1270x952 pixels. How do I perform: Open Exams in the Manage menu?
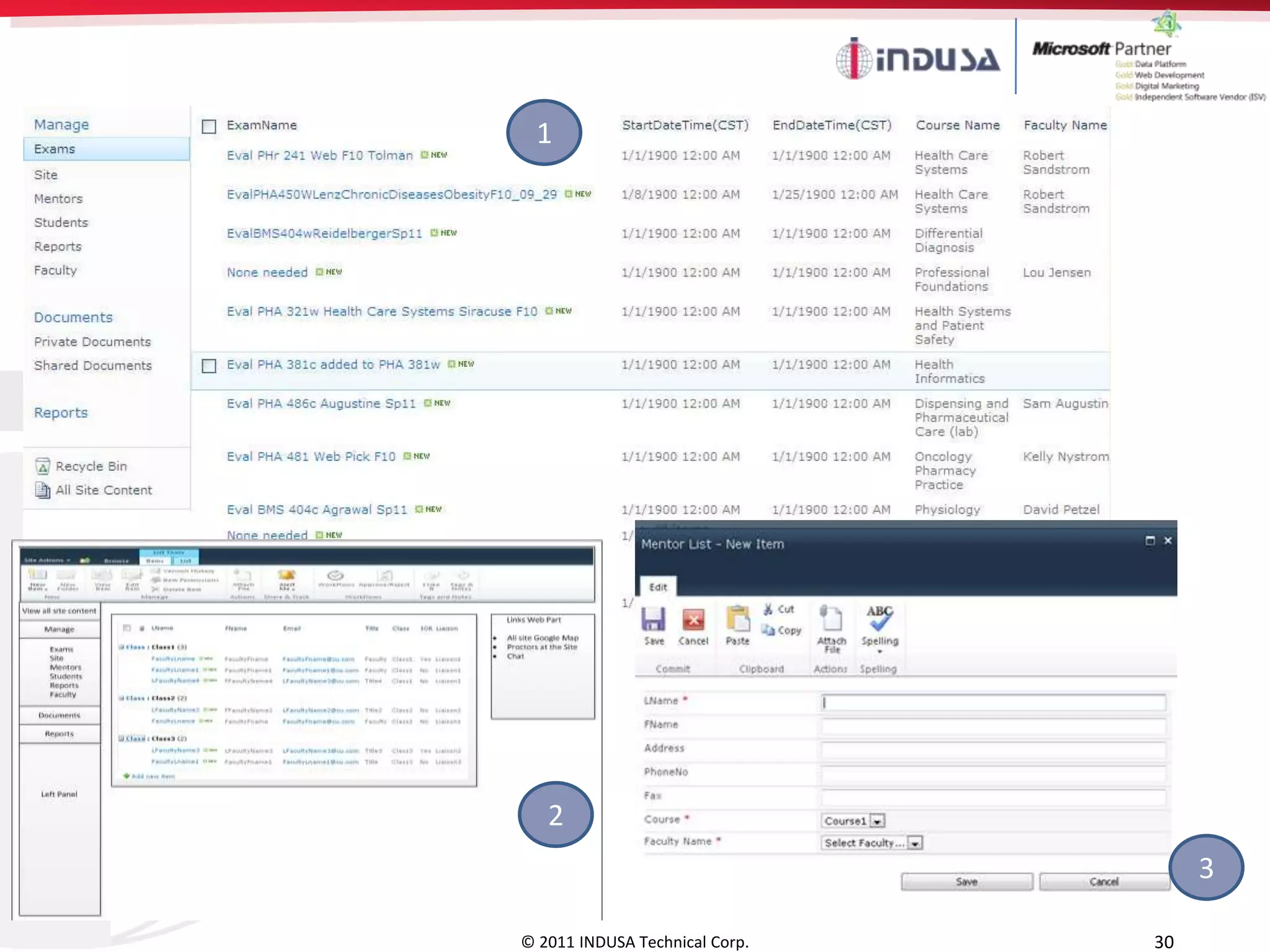(55, 149)
